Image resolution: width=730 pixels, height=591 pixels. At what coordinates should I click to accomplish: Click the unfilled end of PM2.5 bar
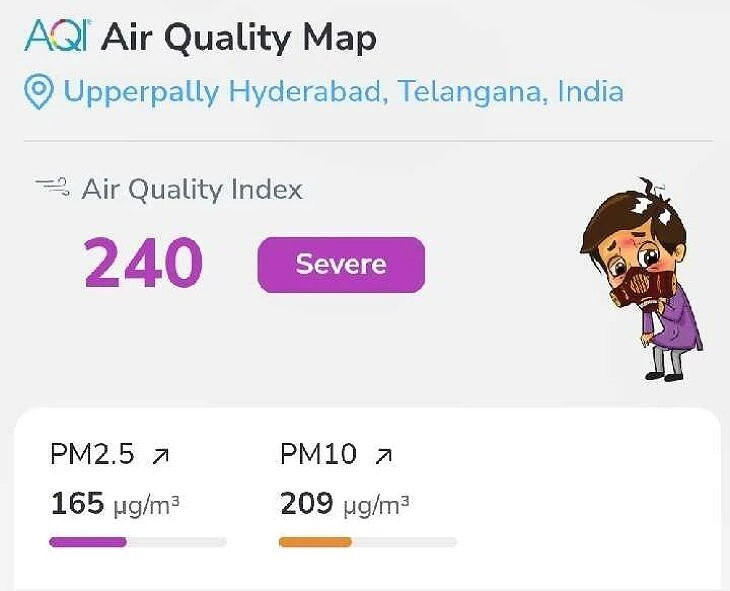(178, 542)
